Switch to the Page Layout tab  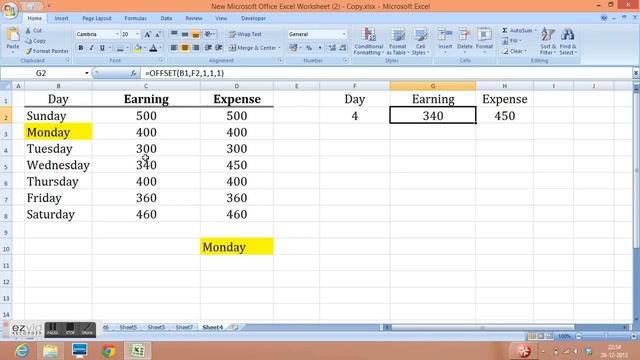[x=97, y=18]
